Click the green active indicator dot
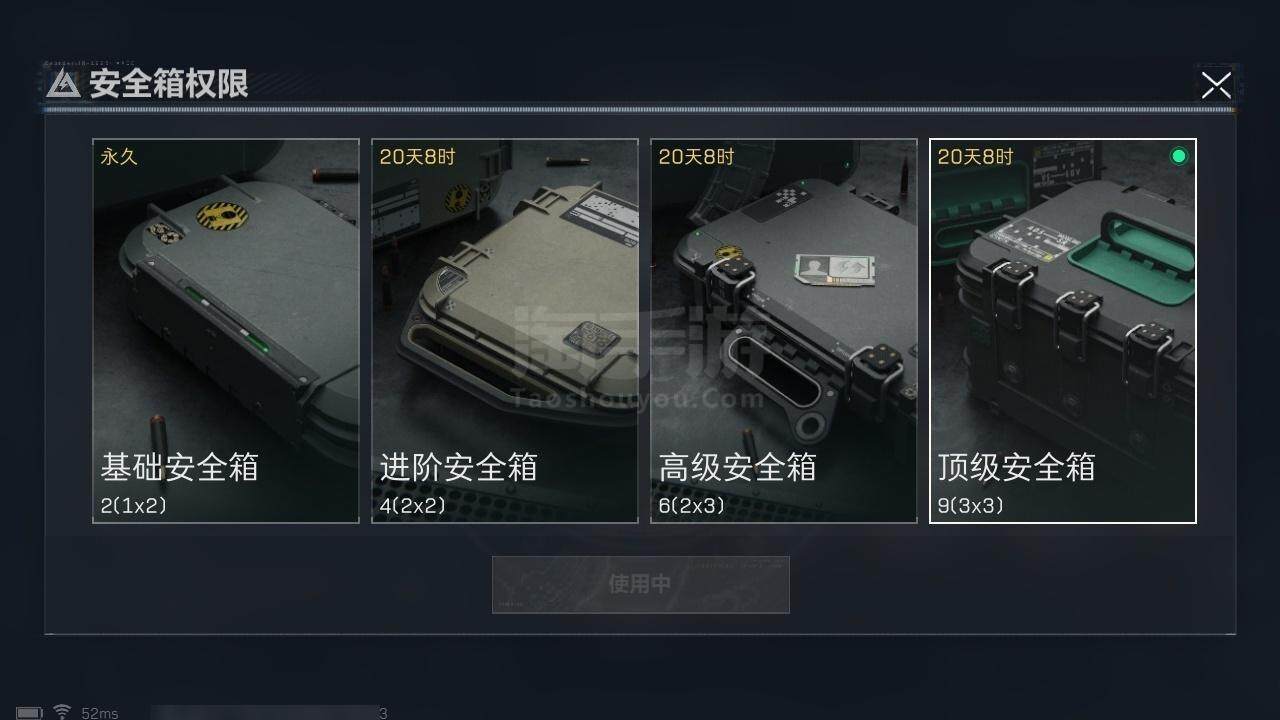The height and width of the screenshot is (720, 1280). (x=1179, y=156)
